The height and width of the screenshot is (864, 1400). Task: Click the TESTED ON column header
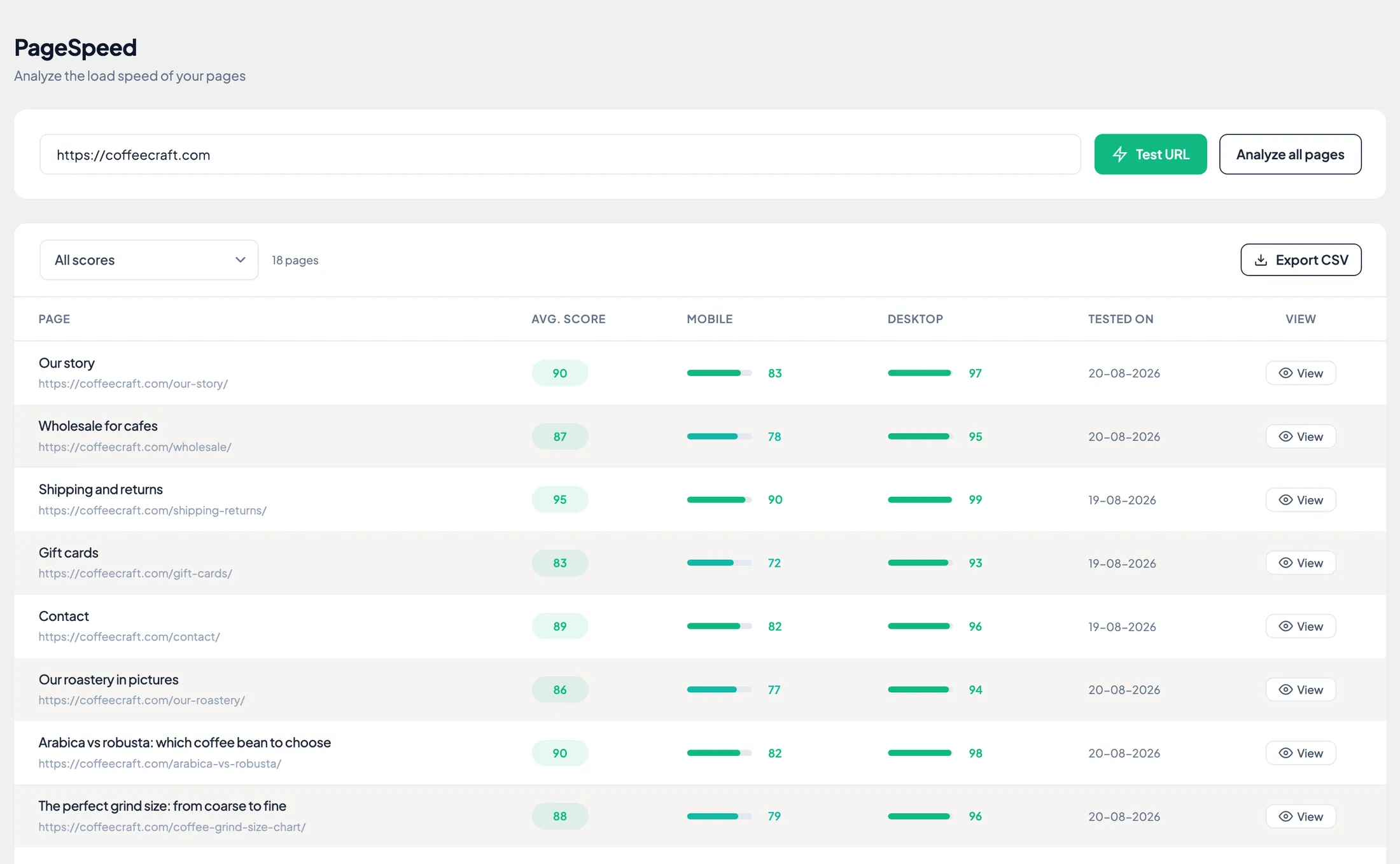click(1121, 319)
